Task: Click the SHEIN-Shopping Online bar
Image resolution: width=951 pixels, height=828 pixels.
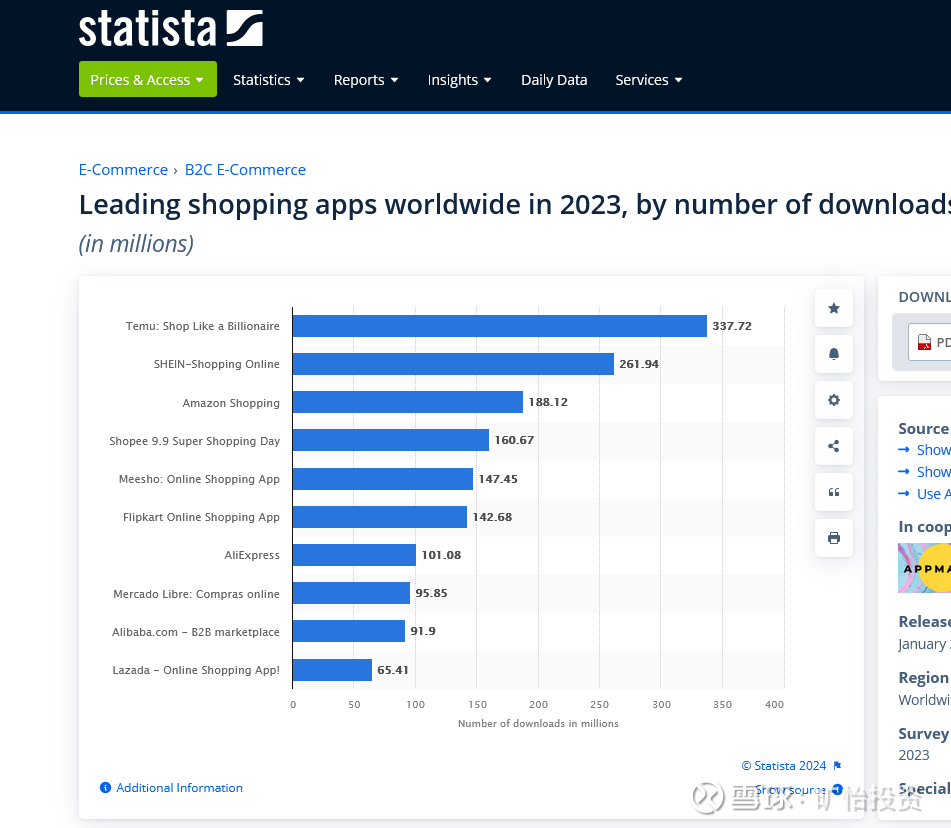Action: [x=453, y=364]
